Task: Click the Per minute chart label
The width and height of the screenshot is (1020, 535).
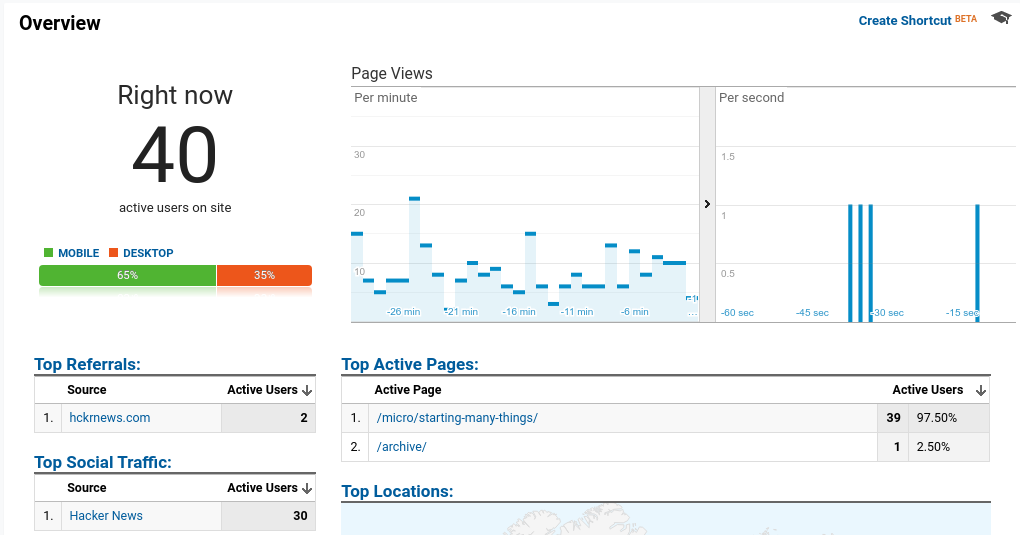Action: tap(386, 98)
